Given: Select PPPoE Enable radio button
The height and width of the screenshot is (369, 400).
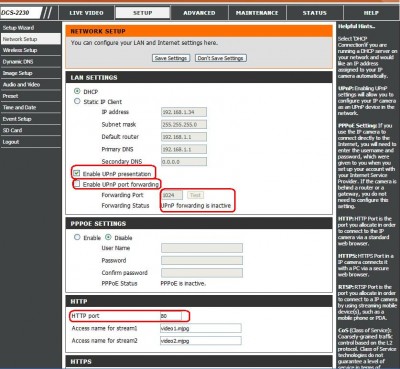Looking at the screenshot, I should 77,237.
